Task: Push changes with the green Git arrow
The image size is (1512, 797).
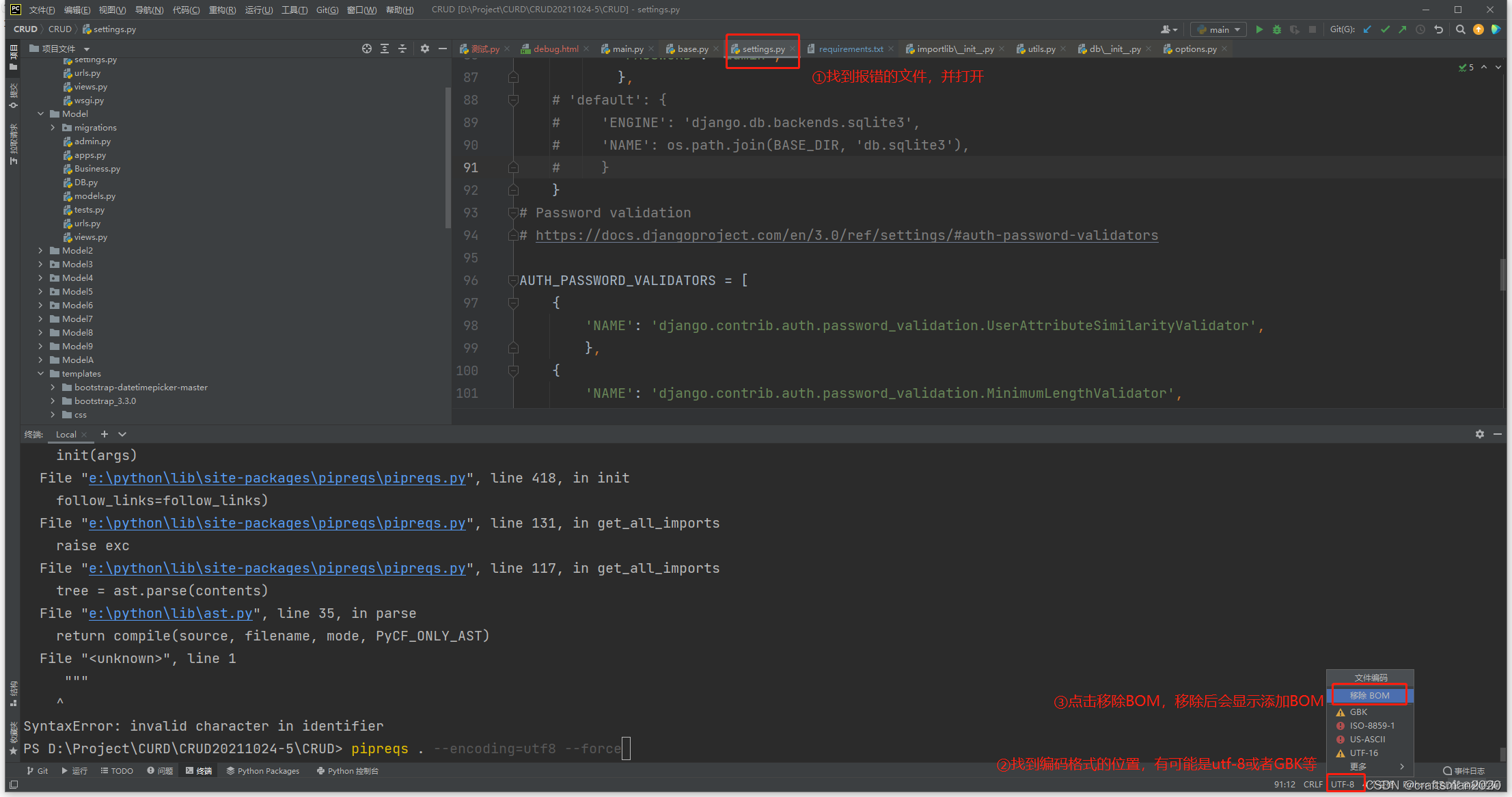Action: (1403, 29)
